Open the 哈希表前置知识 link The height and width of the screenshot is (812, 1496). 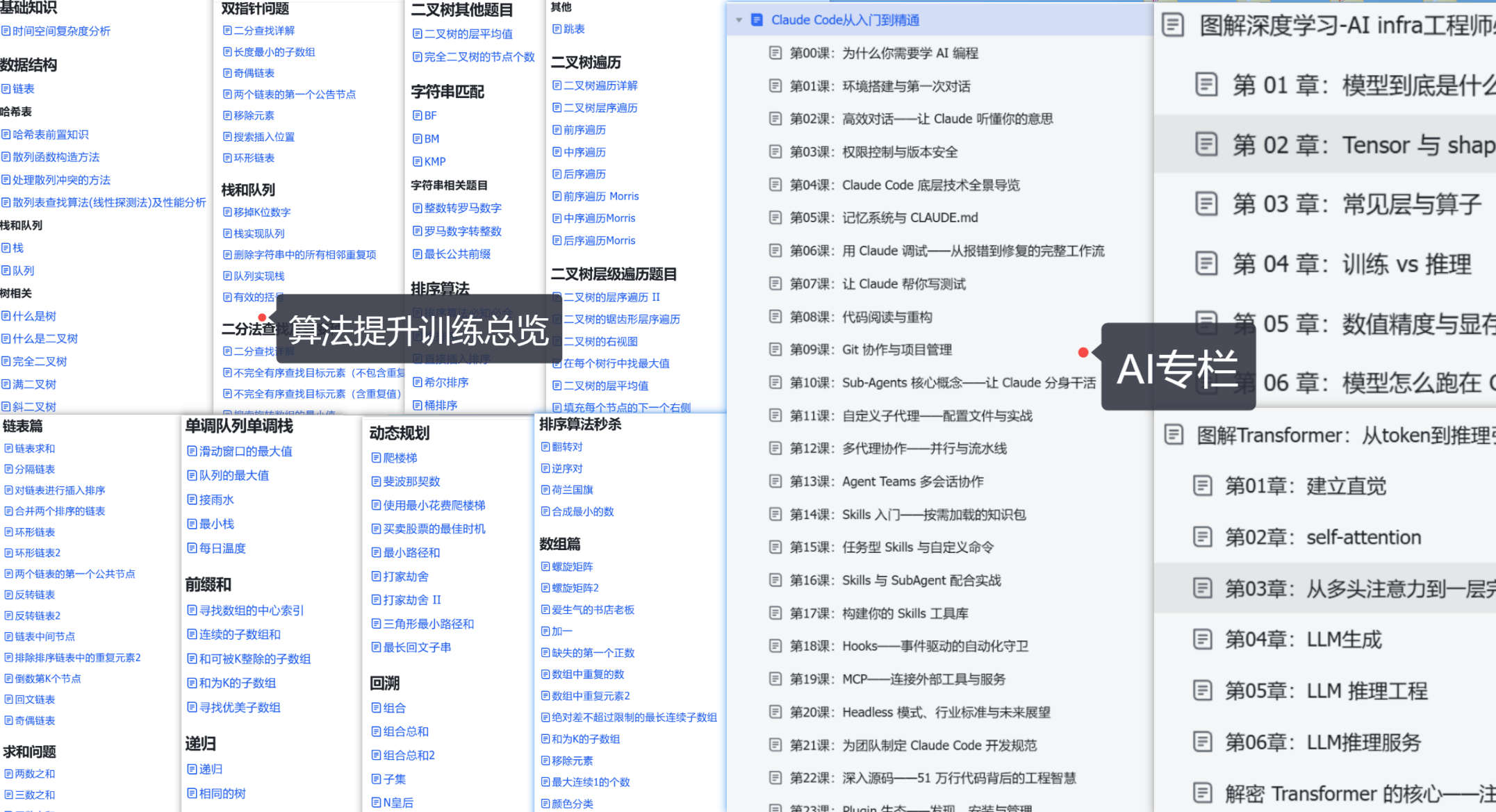pyautogui.click(x=51, y=134)
